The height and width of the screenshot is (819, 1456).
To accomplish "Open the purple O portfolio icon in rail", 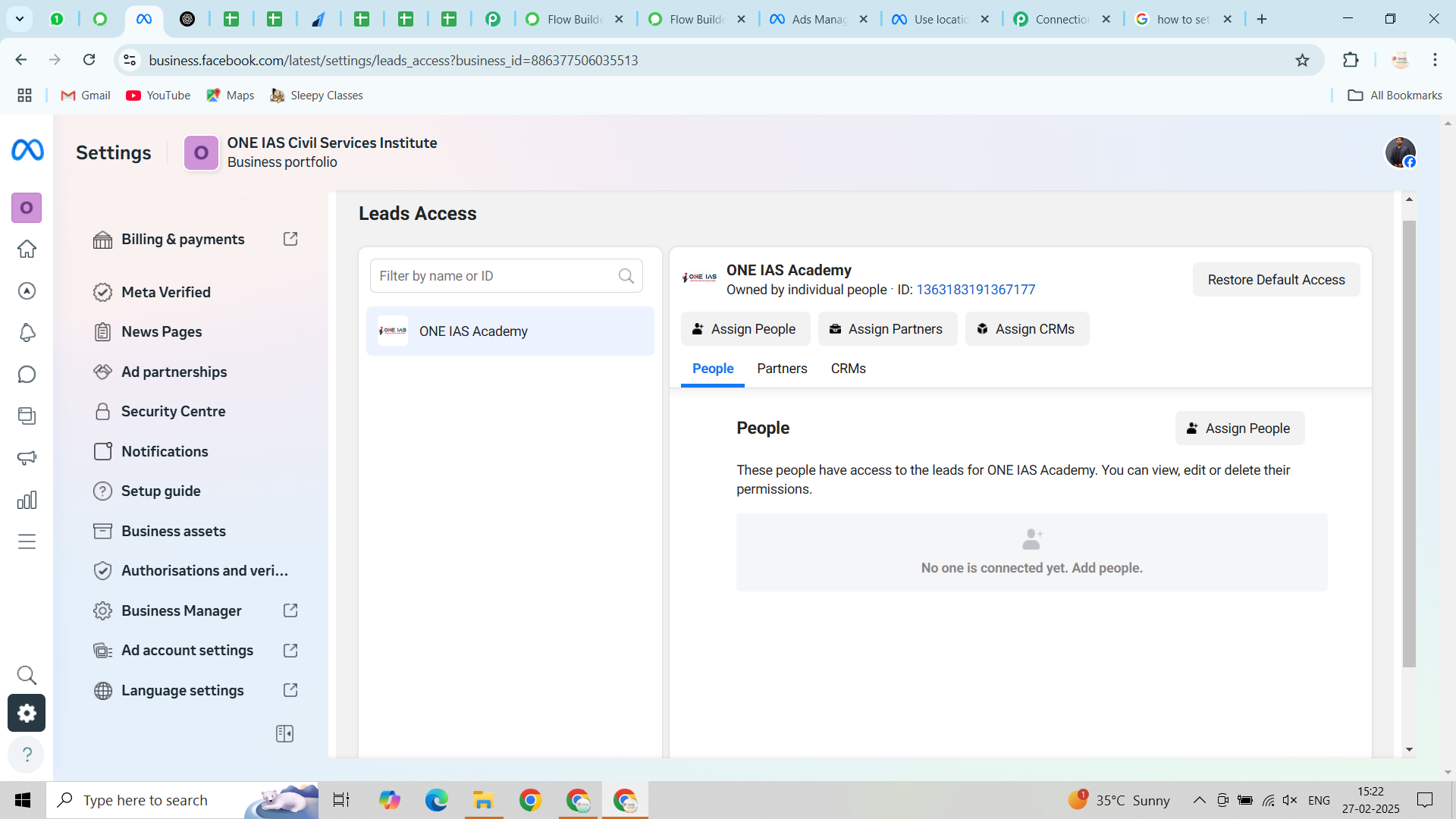I will [x=27, y=208].
